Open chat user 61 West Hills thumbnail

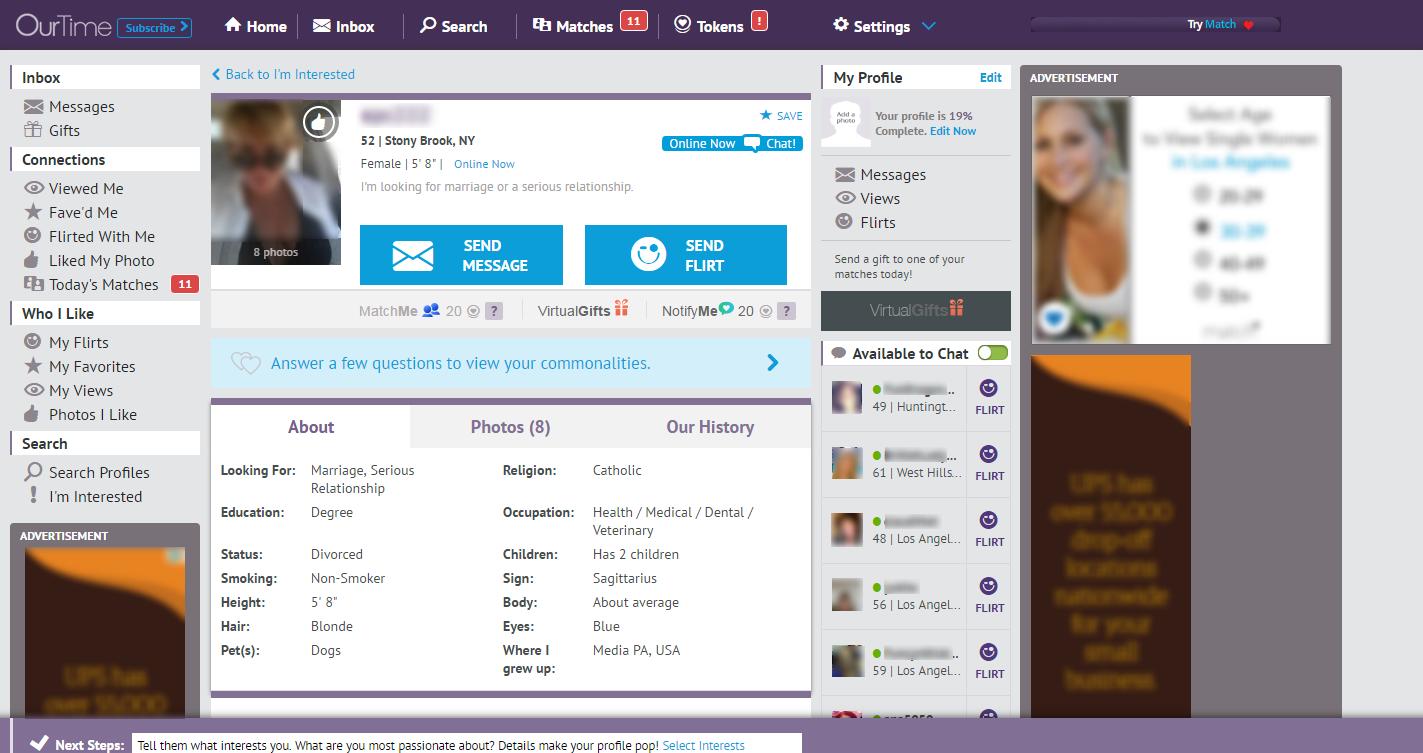847,463
